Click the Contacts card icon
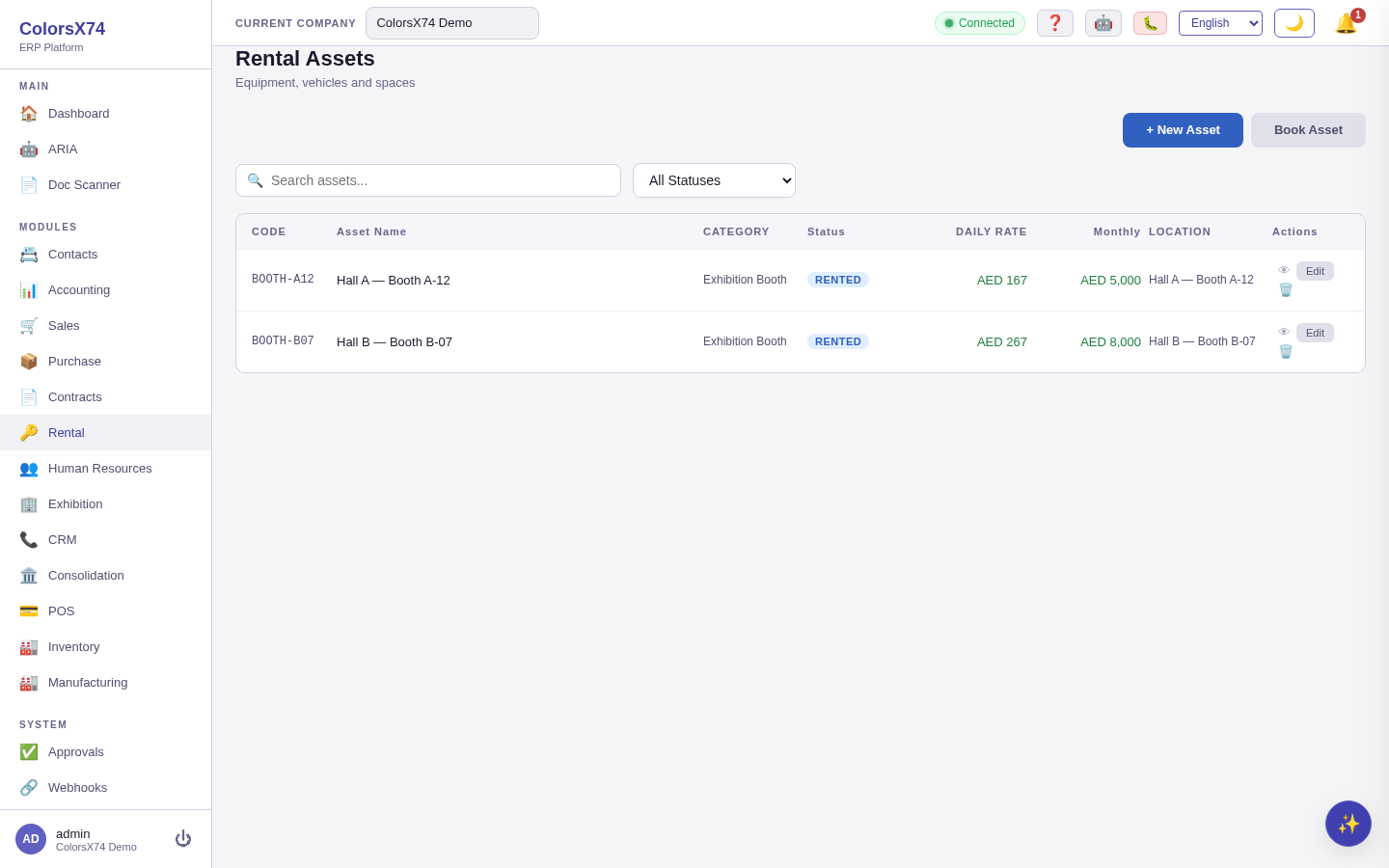Image resolution: width=1389 pixels, height=868 pixels. point(29,254)
